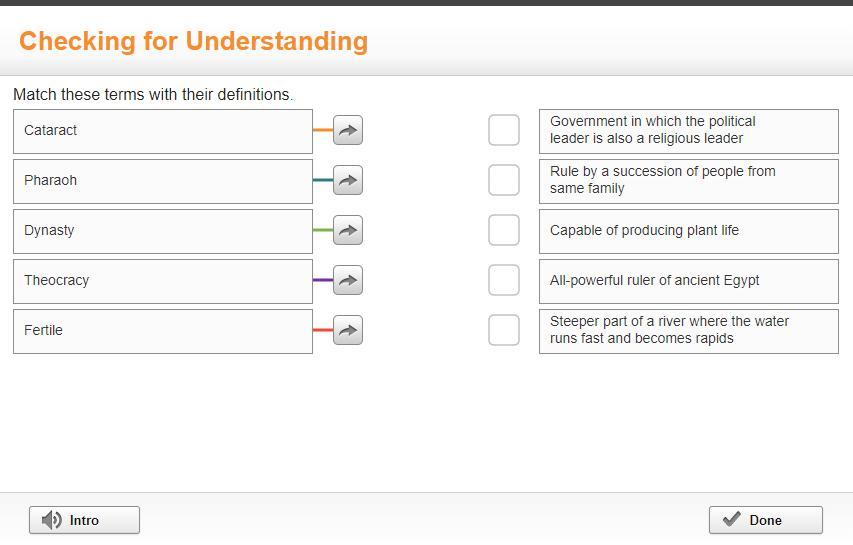This screenshot has width=853, height=545.
Task: Select the box beside the religious leader definition
Action: pyautogui.click(x=504, y=130)
